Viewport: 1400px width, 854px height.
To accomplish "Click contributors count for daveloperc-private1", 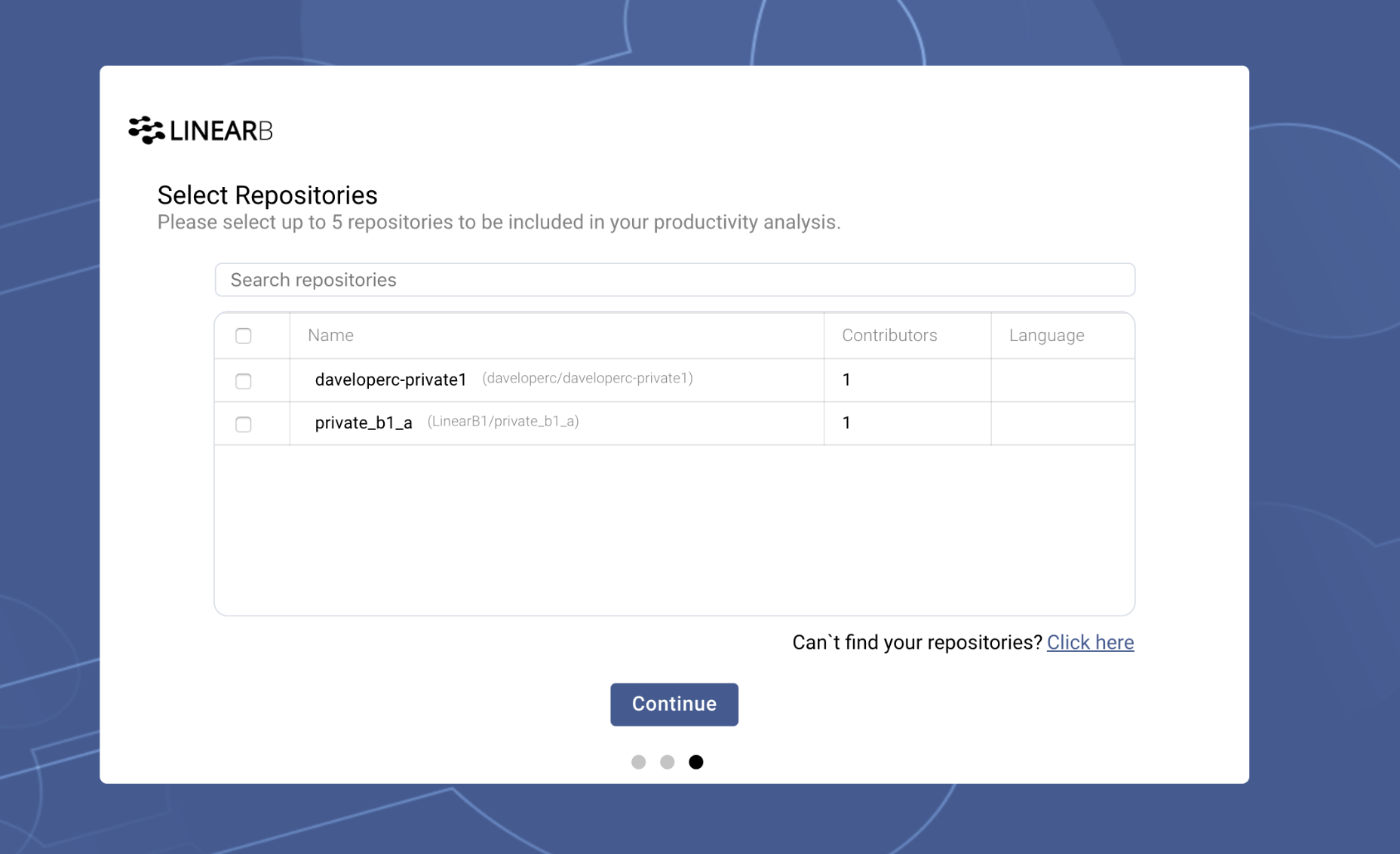I will click(x=846, y=380).
